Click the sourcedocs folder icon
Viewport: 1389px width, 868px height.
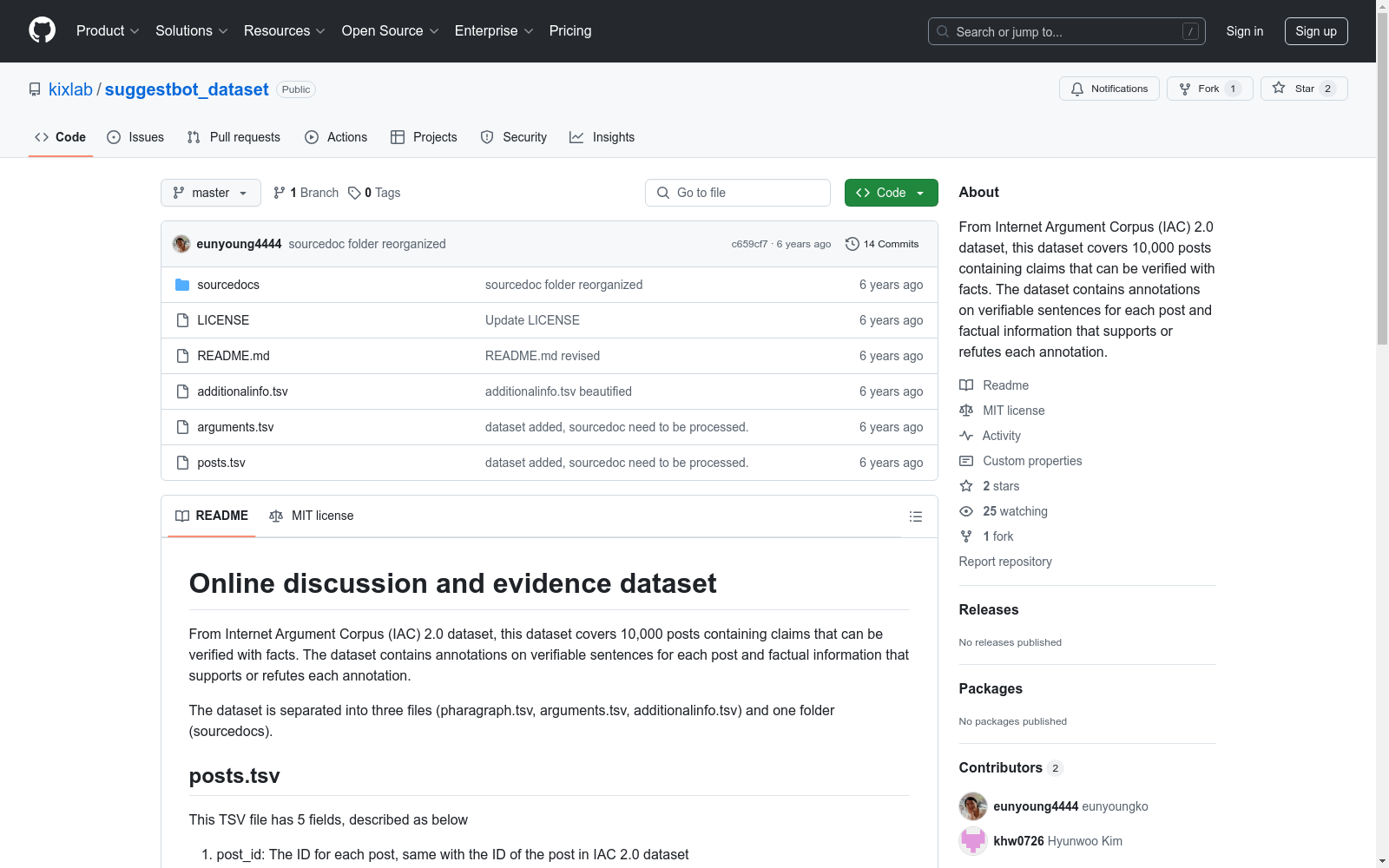pos(182,285)
